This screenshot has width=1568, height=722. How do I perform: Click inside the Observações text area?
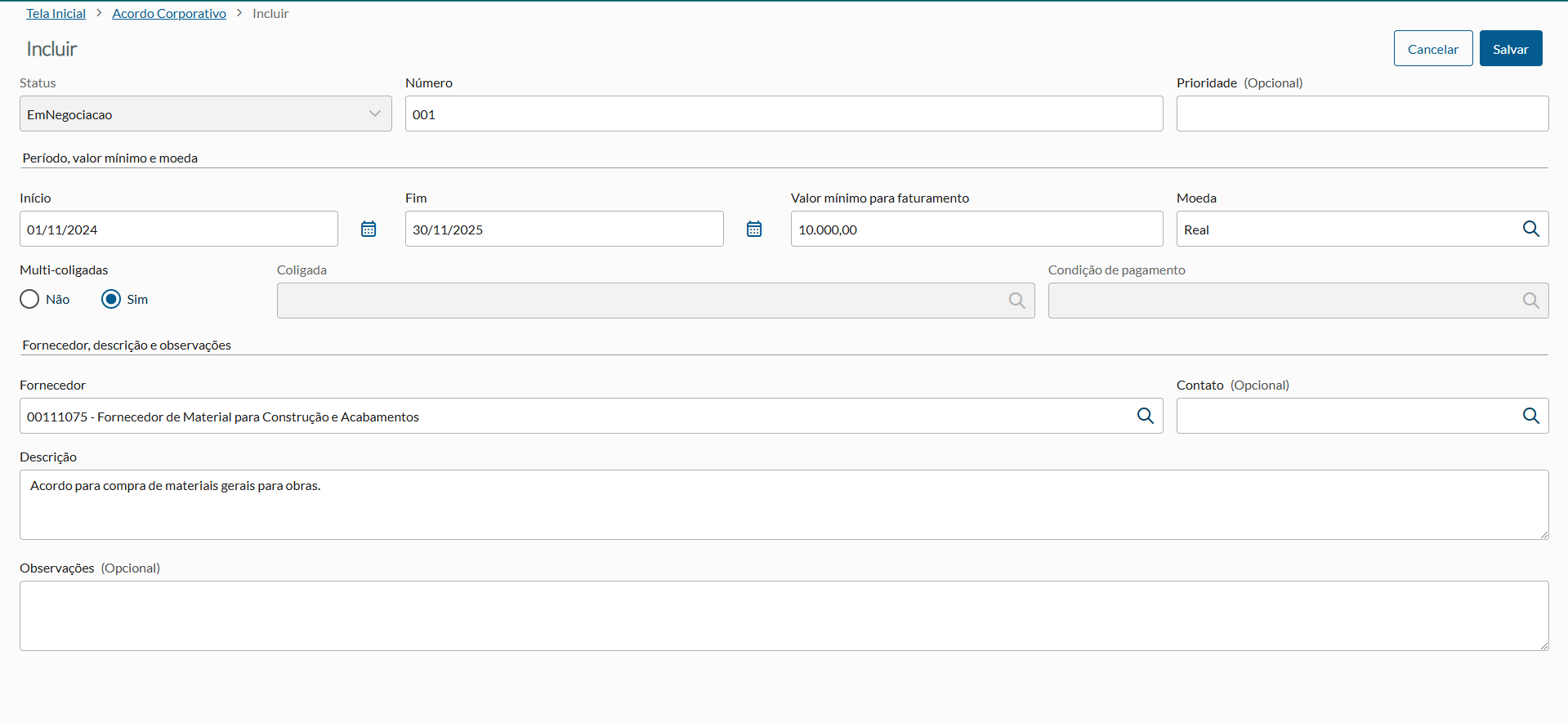tap(784, 616)
